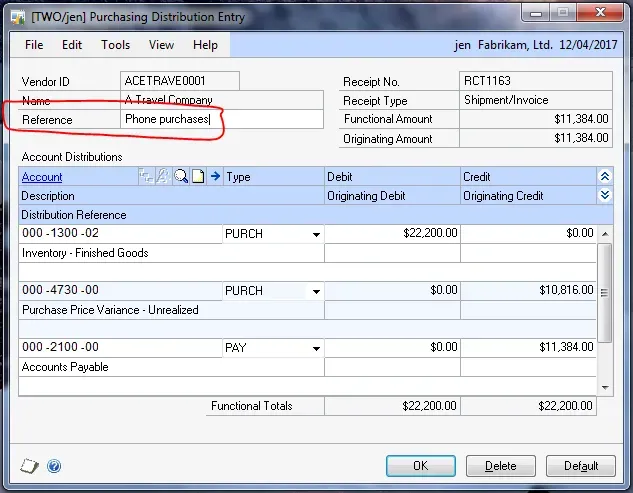This screenshot has width=633, height=493.
Task: Collapse rows with the double up chevron
Action: [604, 177]
